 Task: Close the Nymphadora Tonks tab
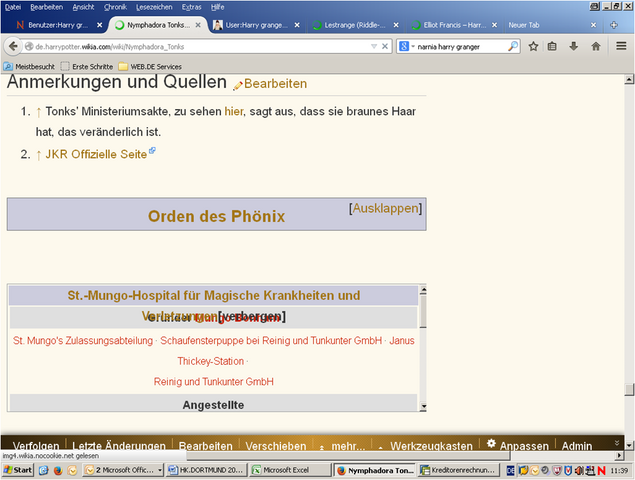(198, 25)
